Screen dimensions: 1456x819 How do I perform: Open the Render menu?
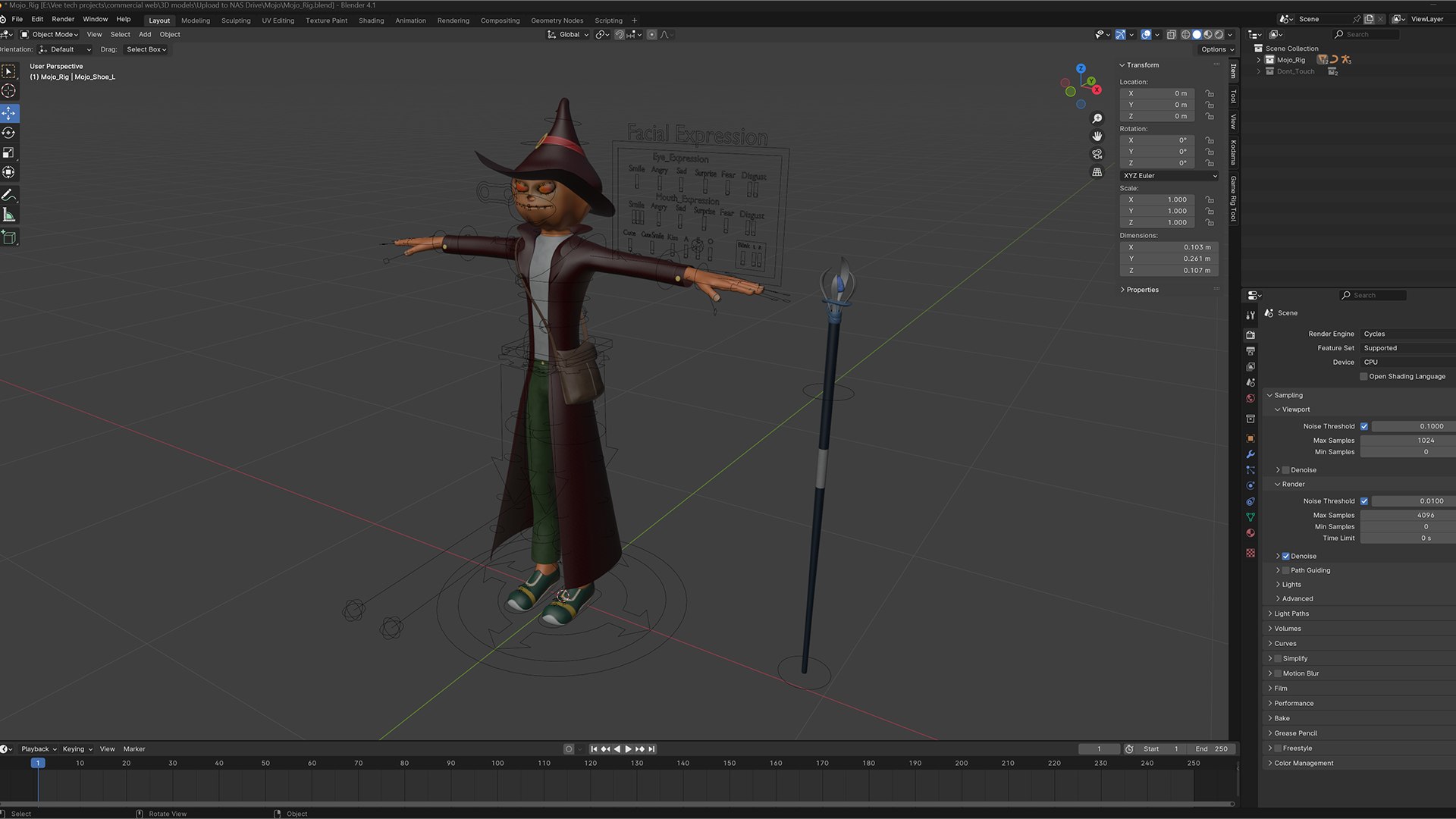click(x=63, y=20)
